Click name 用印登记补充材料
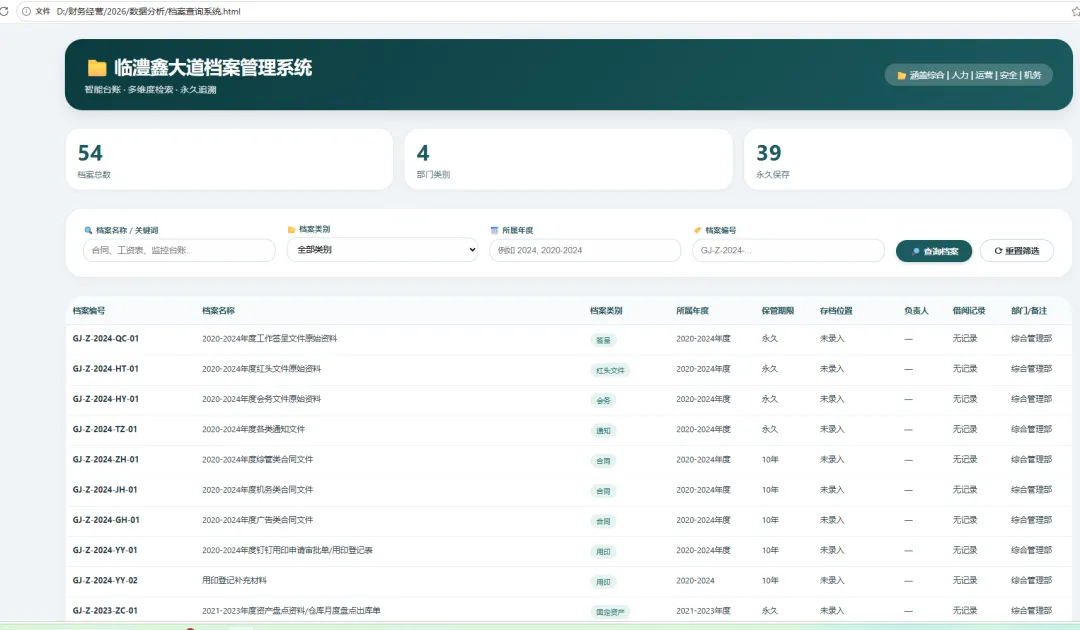The width and height of the screenshot is (1080, 630). [x=234, y=580]
